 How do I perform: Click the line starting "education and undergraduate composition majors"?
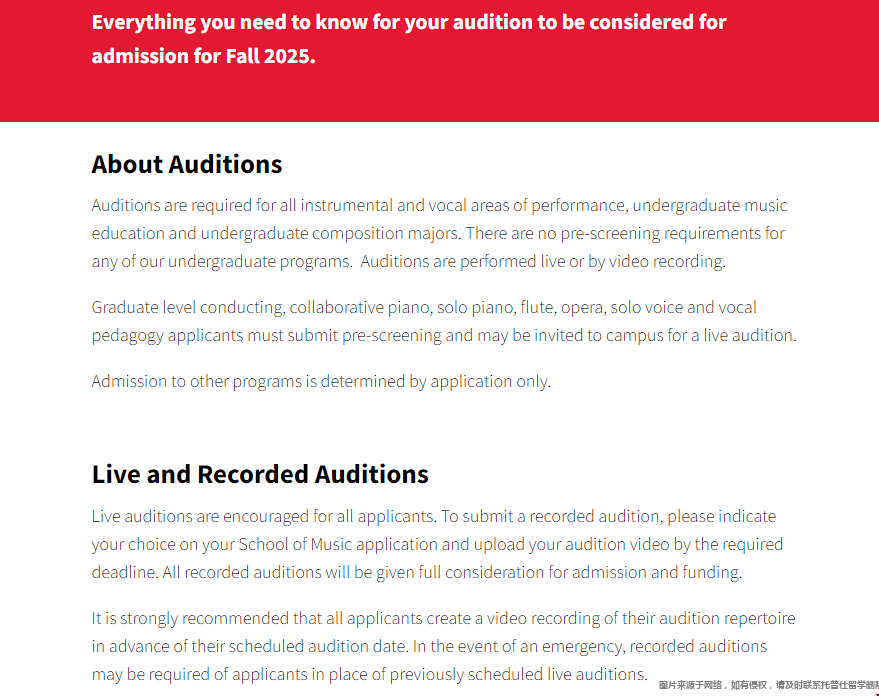click(x=438, y=234)
